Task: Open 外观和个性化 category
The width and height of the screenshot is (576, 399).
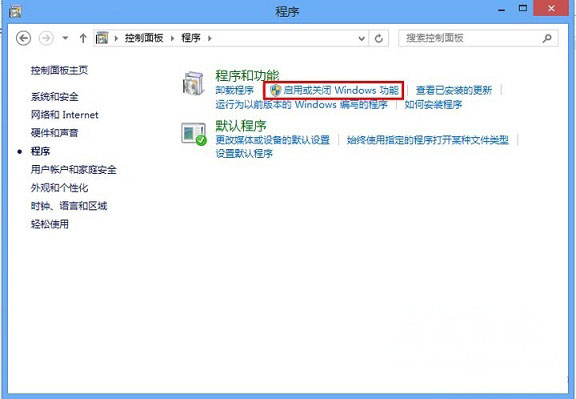Action: click(60, 188)
